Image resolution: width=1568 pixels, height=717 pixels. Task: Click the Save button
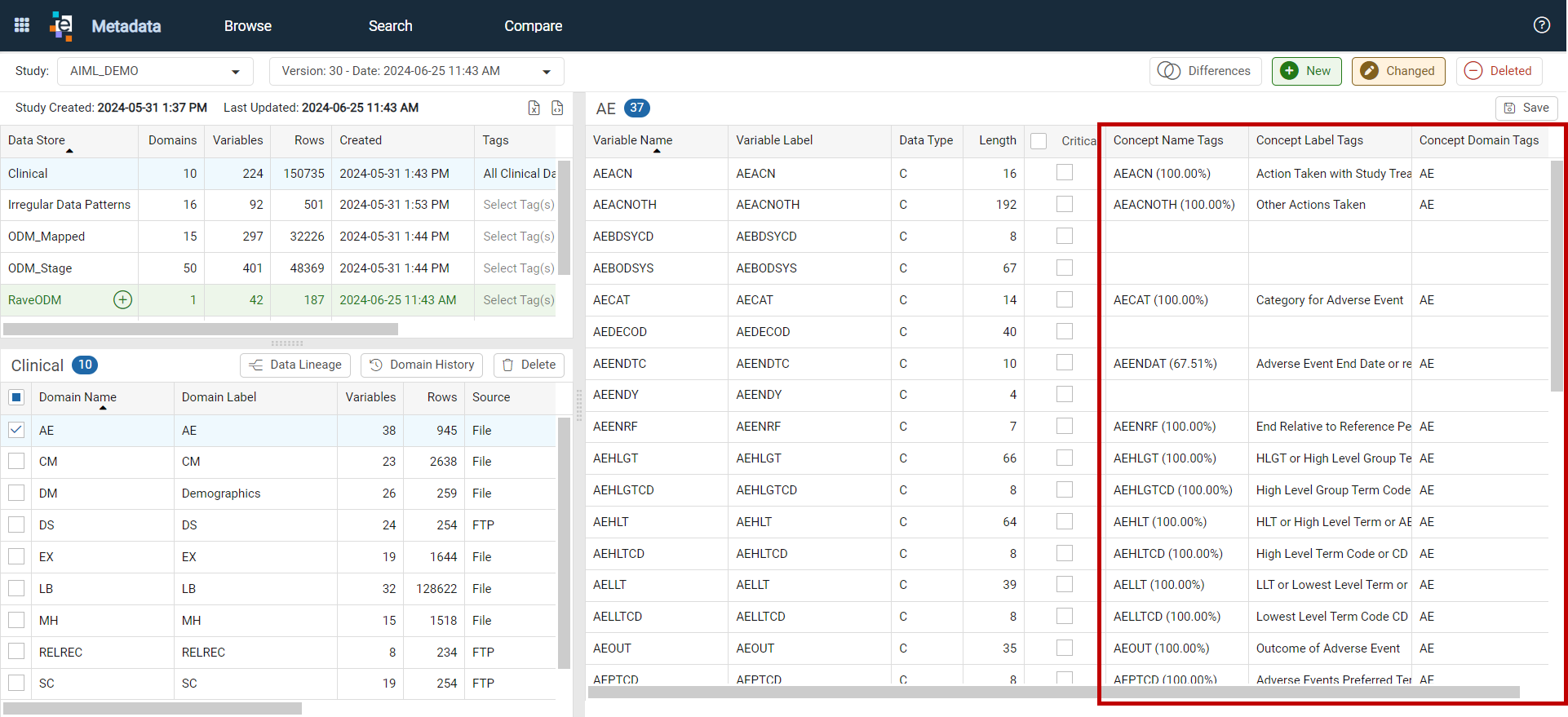tap(1526, 108)
